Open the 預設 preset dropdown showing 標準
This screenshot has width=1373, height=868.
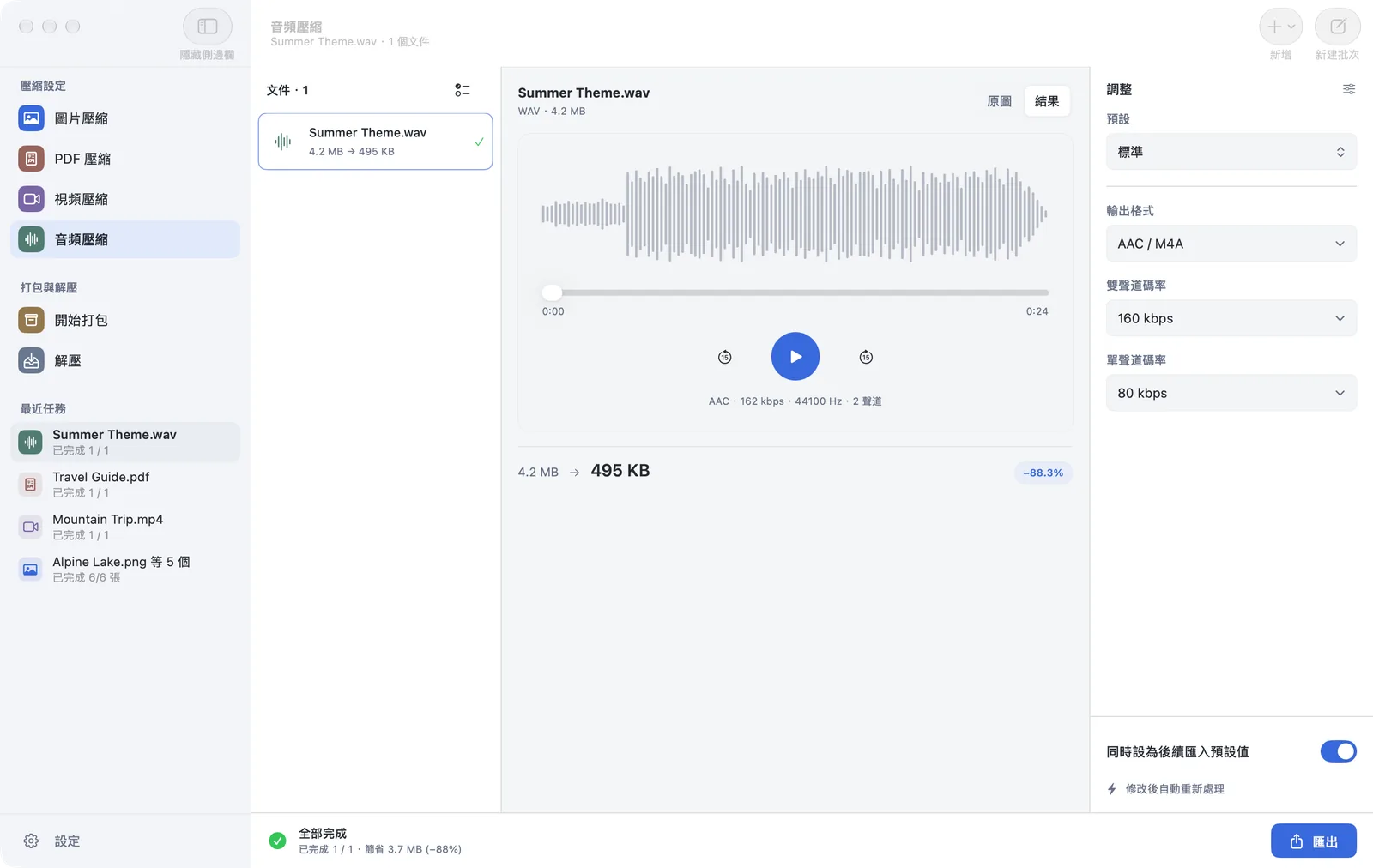pyautogui.click(x=1231, y=152)
